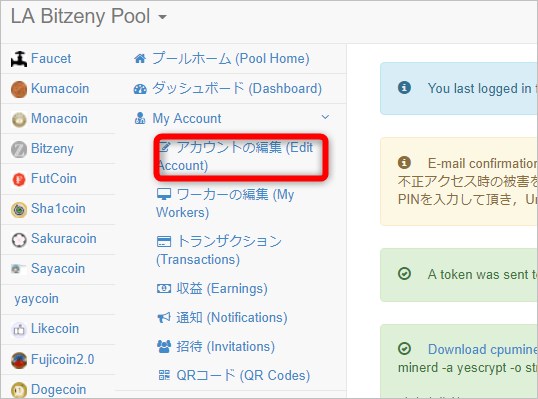Click the QR Codes grid icon
Viewport: 538px width, 399px height.
coord(164,375)
